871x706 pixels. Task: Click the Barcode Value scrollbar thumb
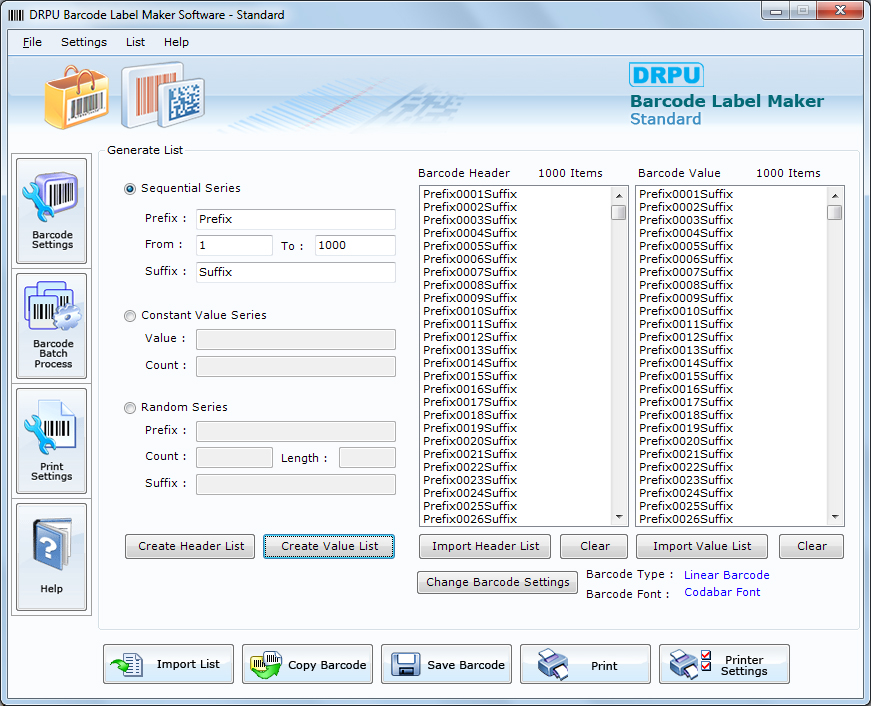834,213
